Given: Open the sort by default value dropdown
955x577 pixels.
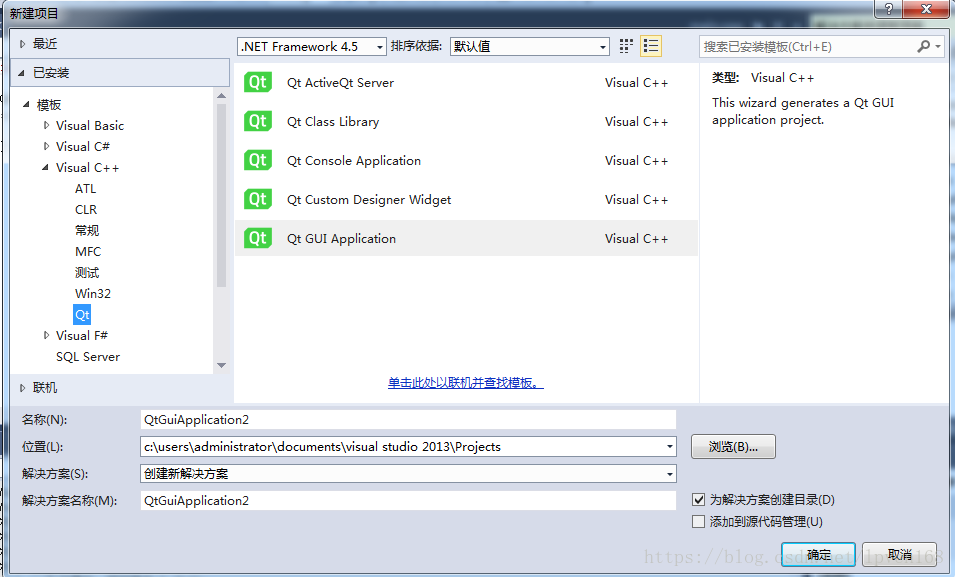Looking at the screenshot, I should (x=530, y=46).
